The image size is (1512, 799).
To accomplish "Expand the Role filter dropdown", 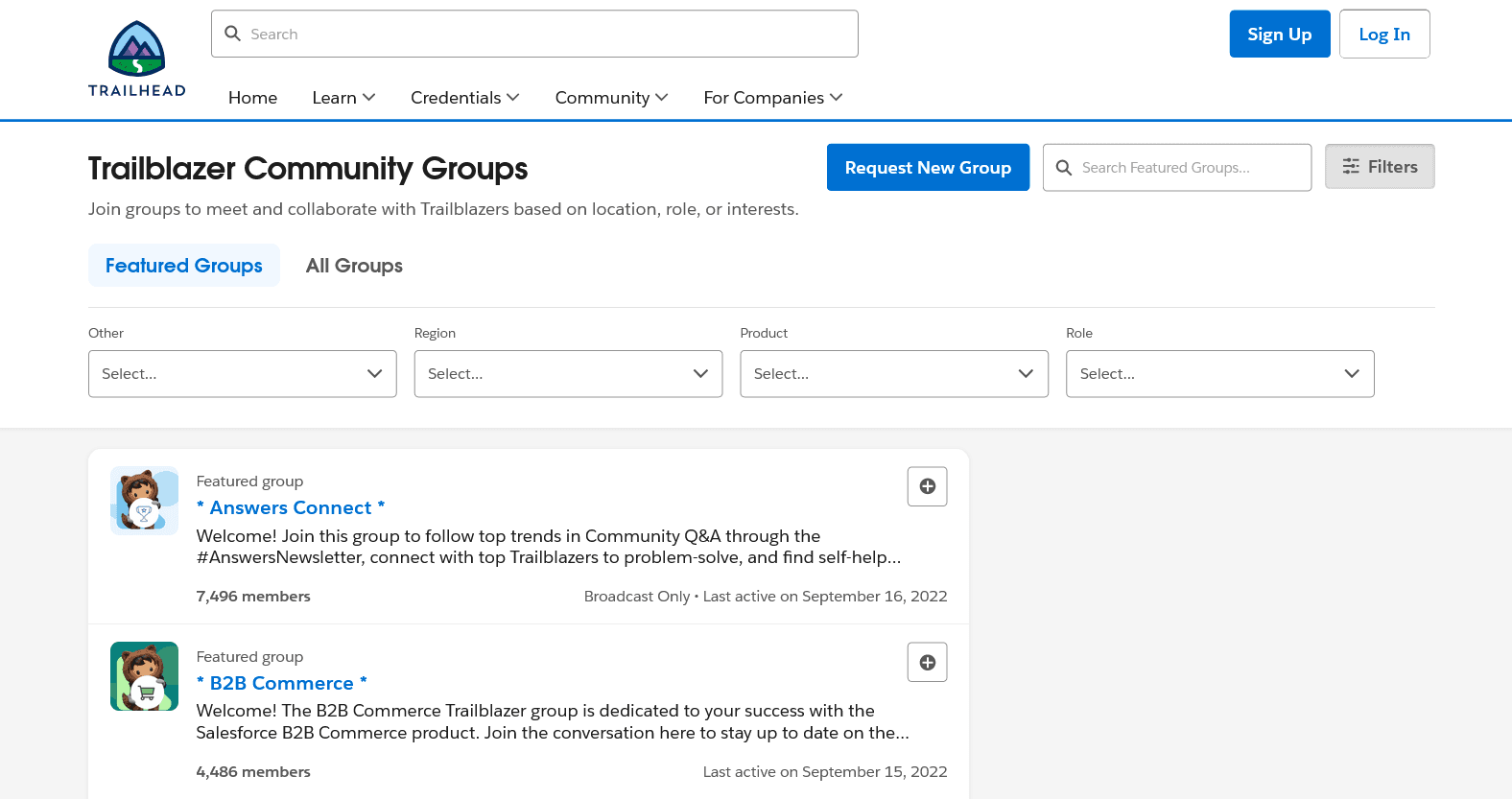I will click(x=1220, y=374).
